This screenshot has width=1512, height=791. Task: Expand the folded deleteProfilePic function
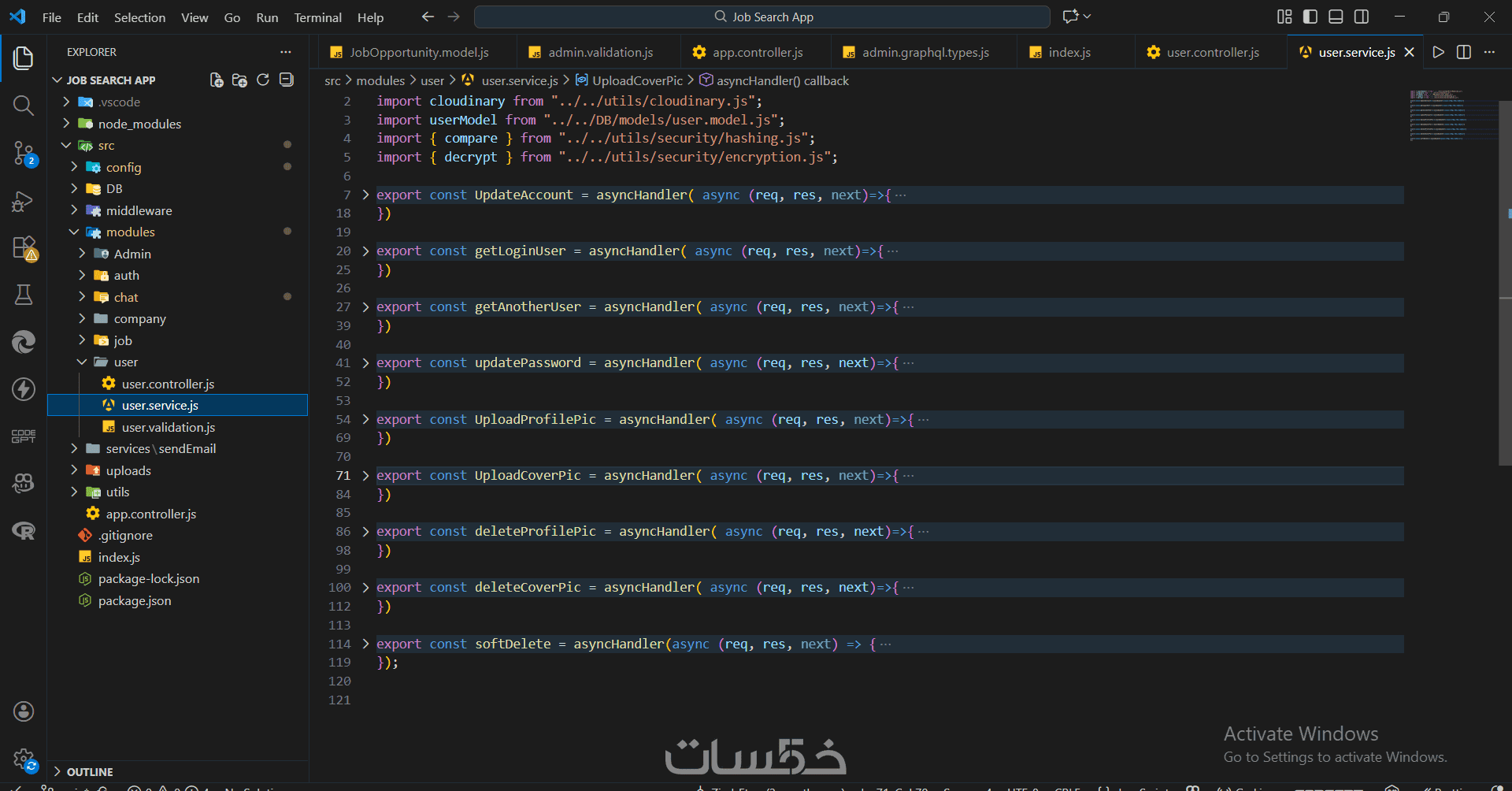(365, 532)
